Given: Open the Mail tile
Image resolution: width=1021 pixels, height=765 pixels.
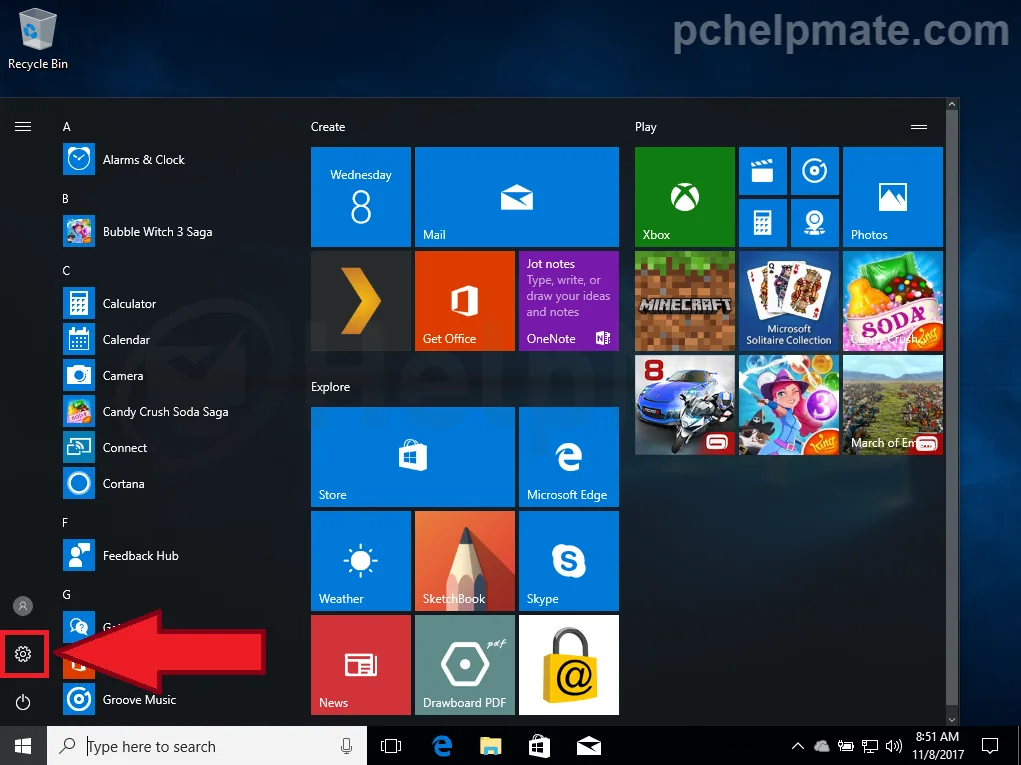Looking at the screenshot, I should [x=517, y=197].
